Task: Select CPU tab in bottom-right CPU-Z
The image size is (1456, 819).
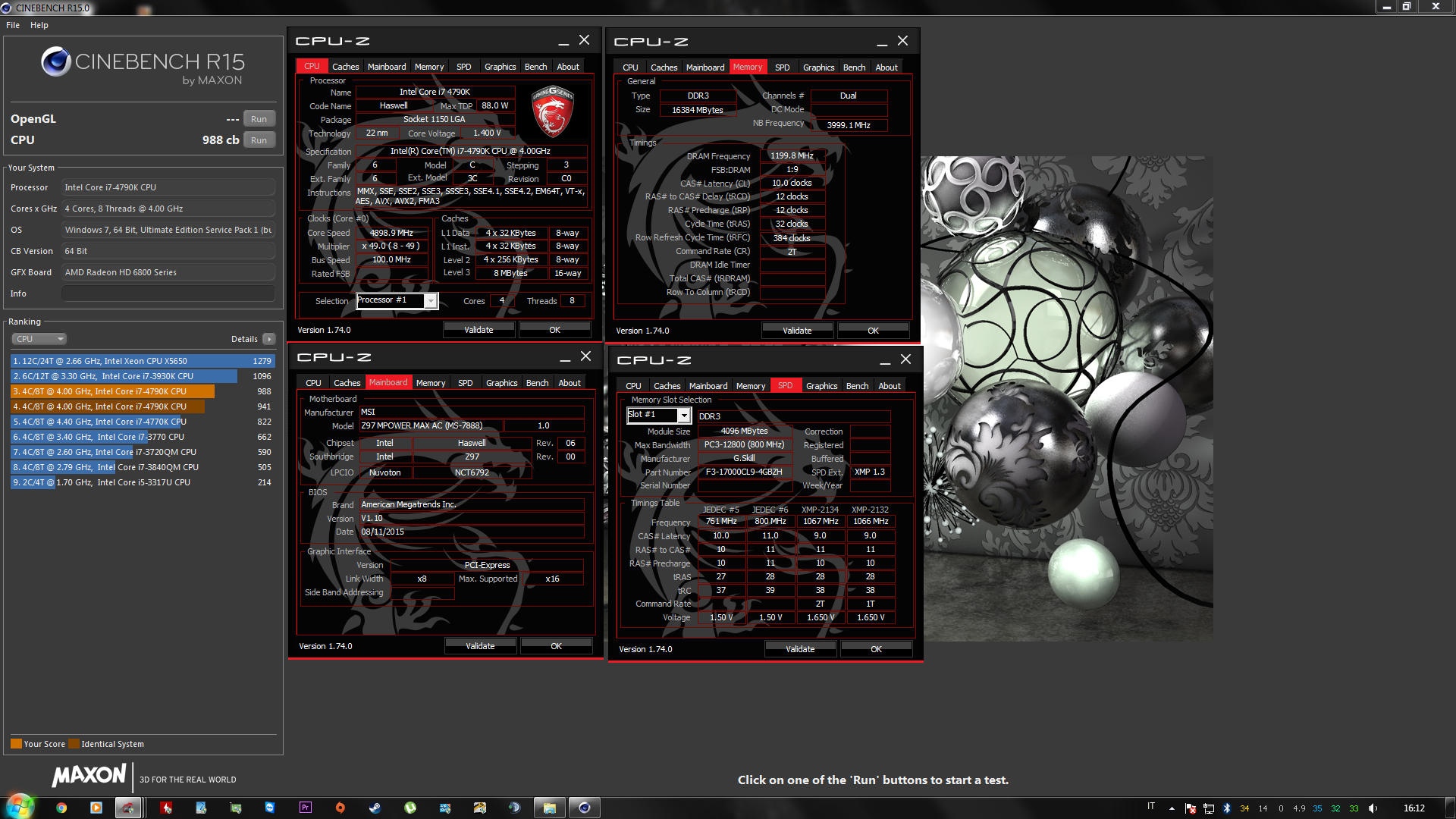Action: (x=633, y=386)
